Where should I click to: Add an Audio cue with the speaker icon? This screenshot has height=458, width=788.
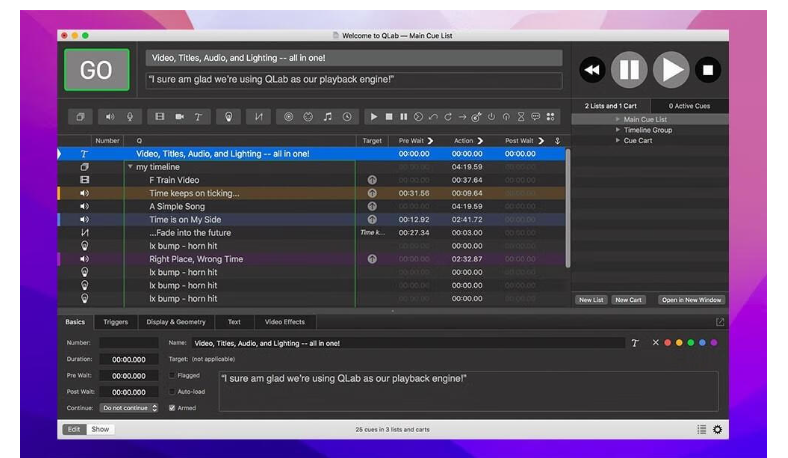click(x=110, y=117)
